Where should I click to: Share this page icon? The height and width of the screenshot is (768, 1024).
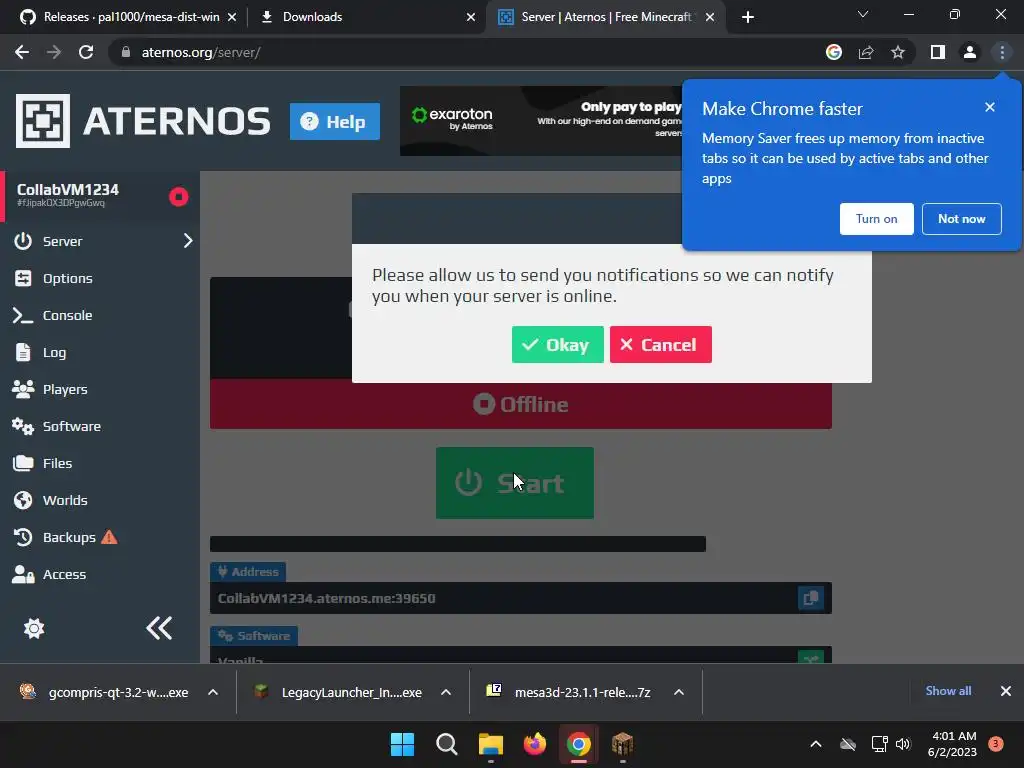click(x=866, y=52)
